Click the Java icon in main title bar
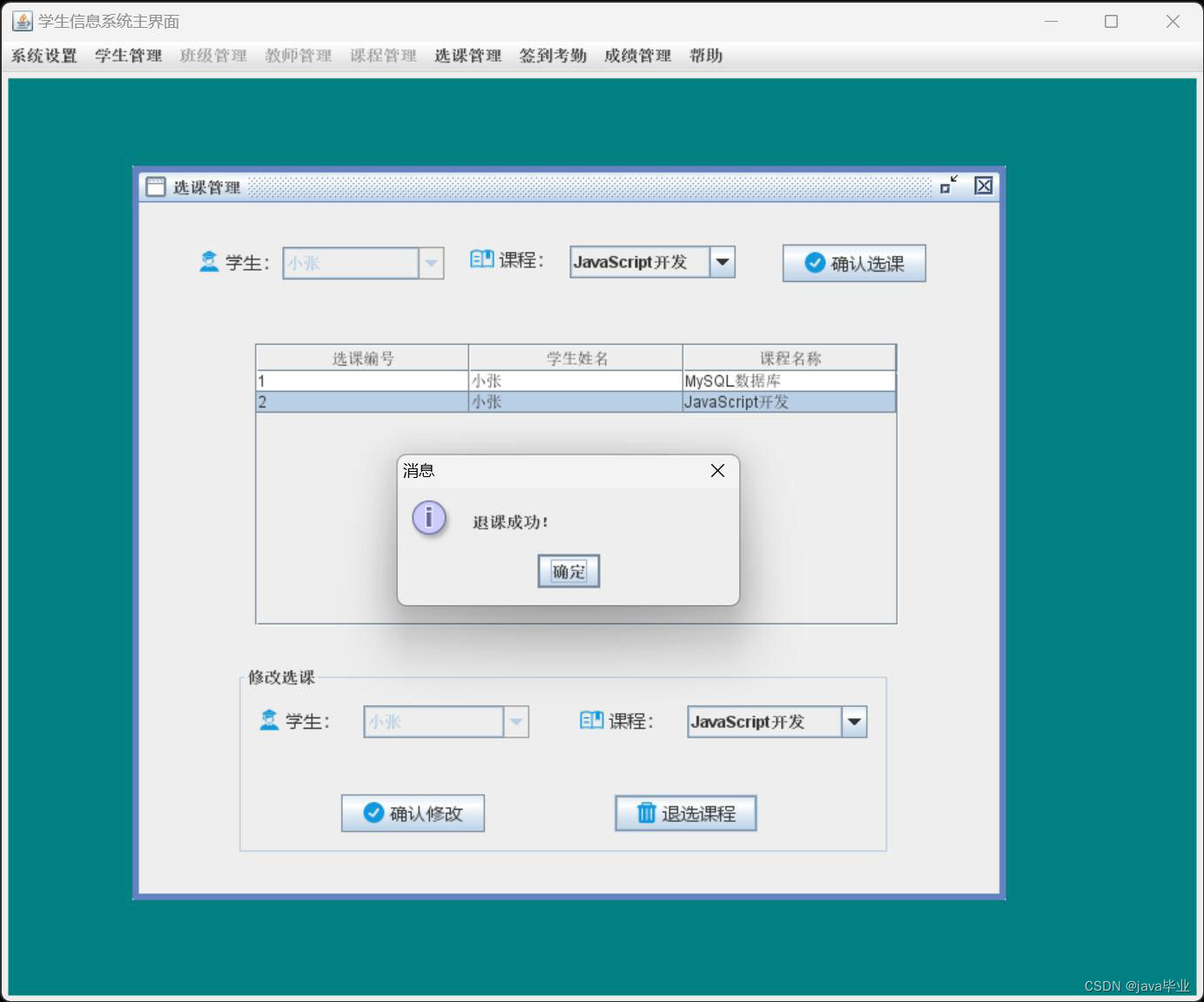 [x=22, y=21]
